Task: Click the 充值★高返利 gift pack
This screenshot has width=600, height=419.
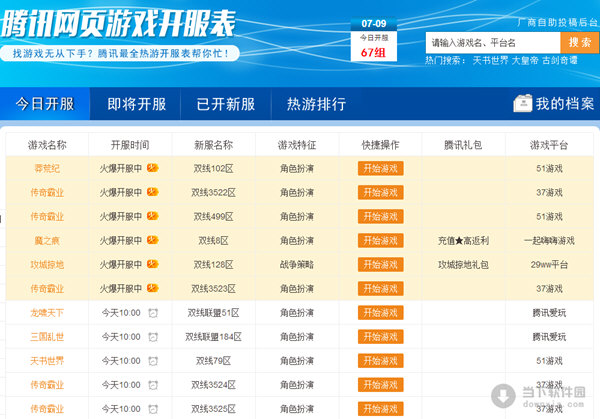Action: click(x=463, y=241)
